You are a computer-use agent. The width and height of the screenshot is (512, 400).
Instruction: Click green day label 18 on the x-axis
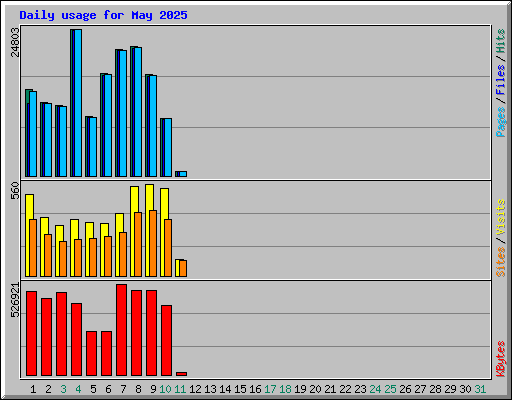click(285, 389)
